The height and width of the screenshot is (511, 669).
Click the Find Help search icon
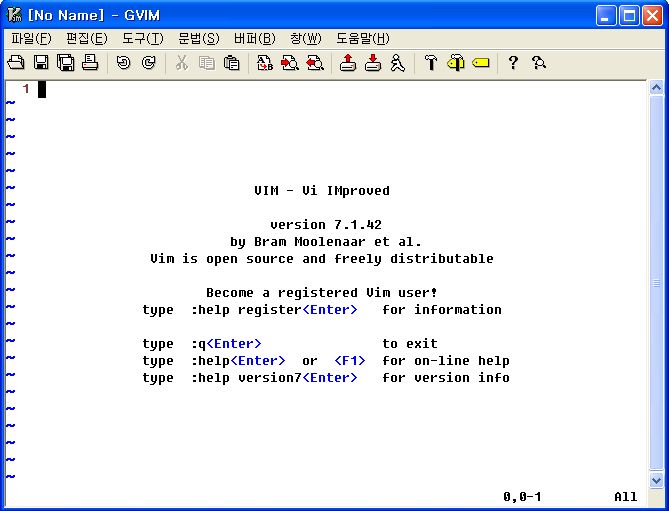(x=538, y=63)
